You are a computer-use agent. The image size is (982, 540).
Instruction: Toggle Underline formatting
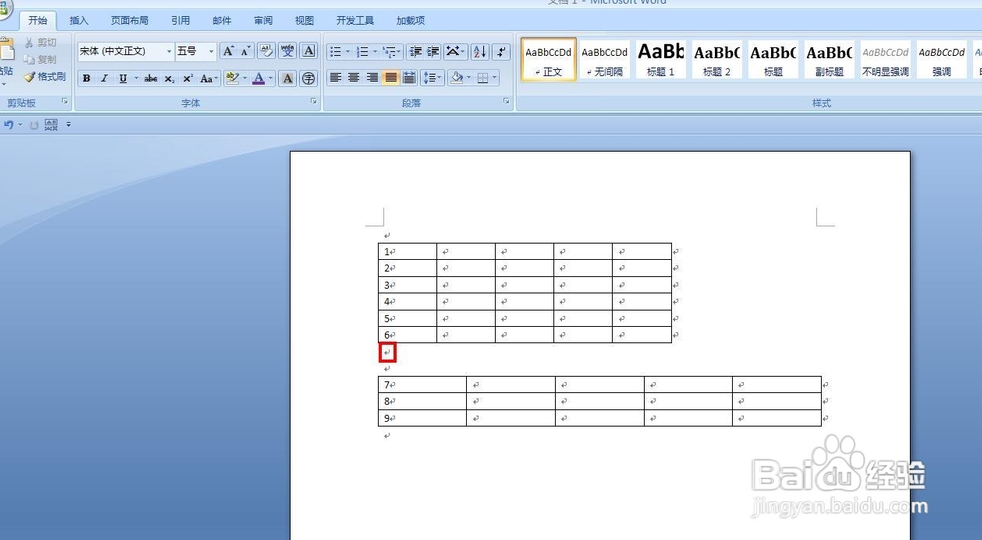coord(123,78)
